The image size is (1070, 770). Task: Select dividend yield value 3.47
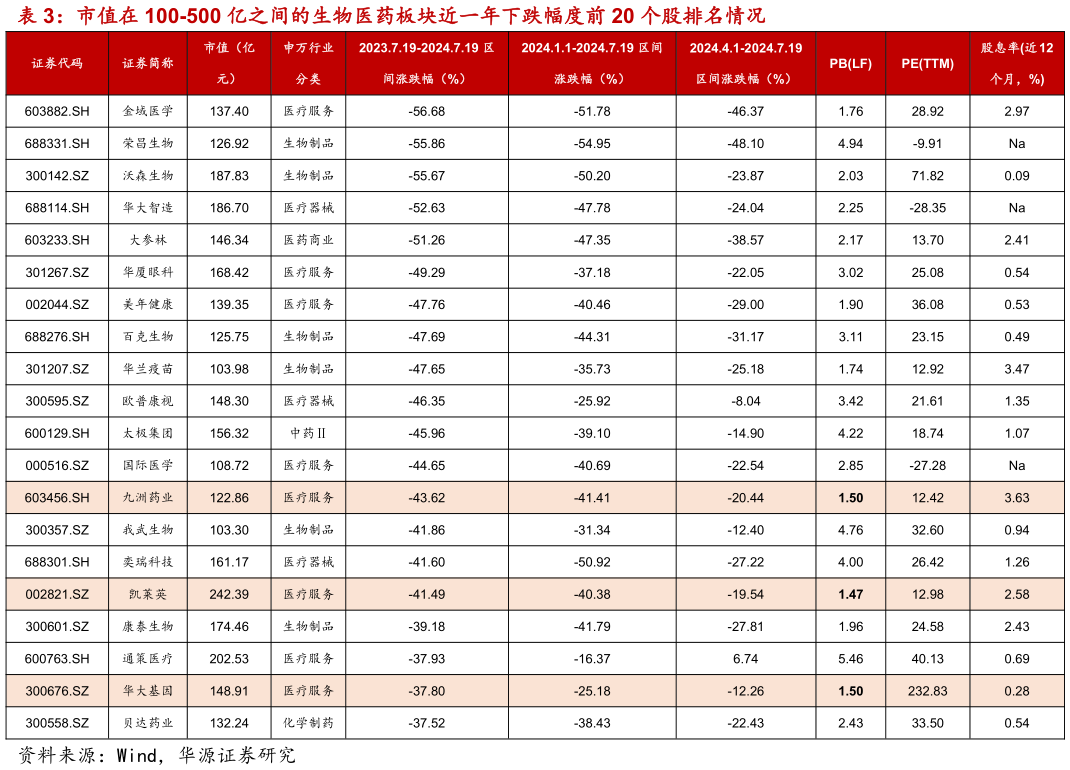coord(1017,369)
